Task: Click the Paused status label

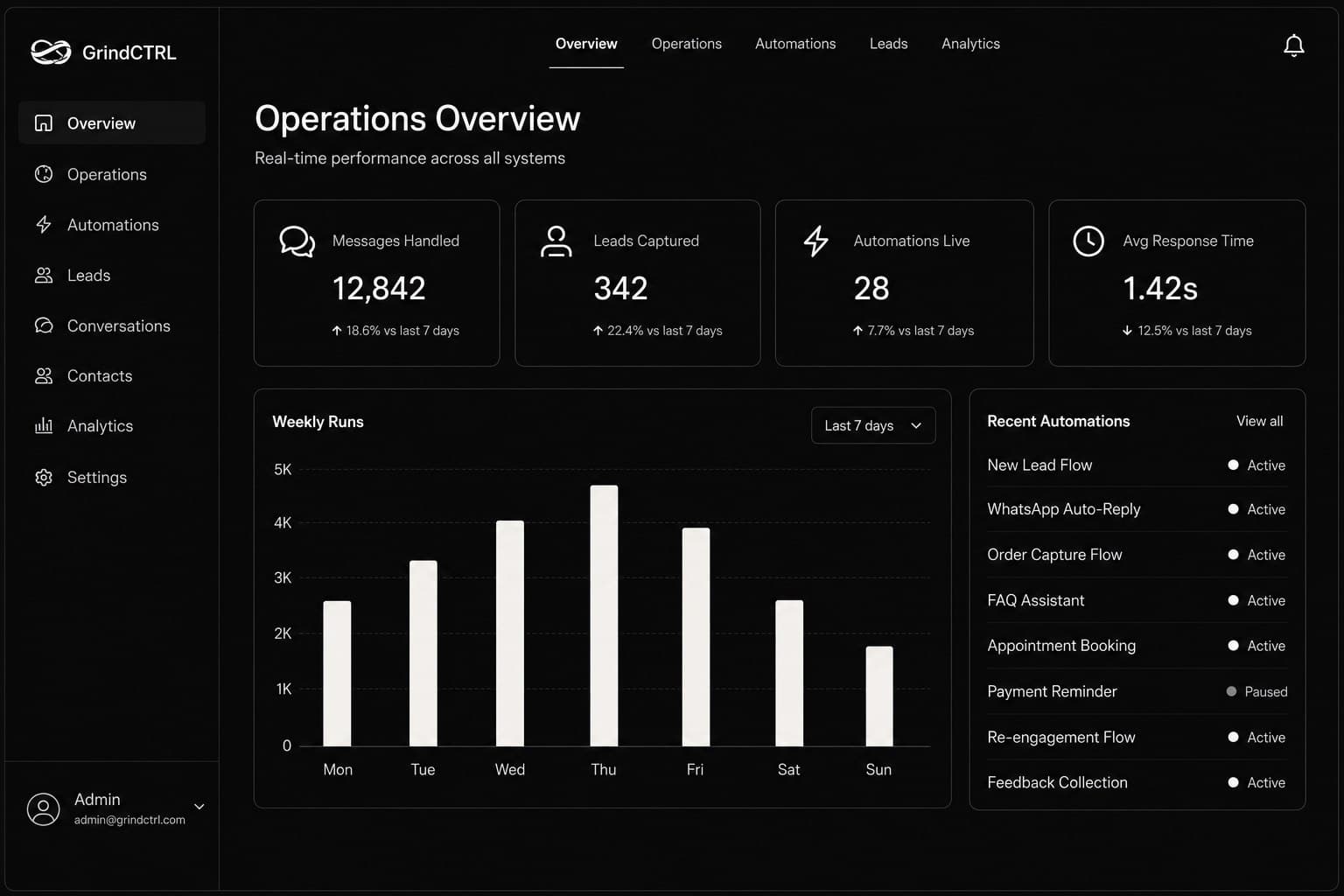Action: [1266, 692]
